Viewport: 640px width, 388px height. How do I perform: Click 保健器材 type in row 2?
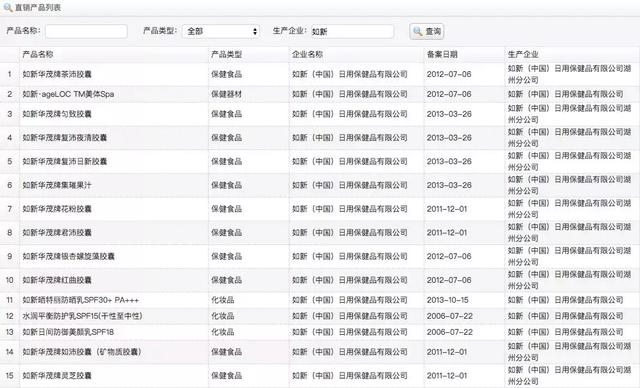click(227, 94)
